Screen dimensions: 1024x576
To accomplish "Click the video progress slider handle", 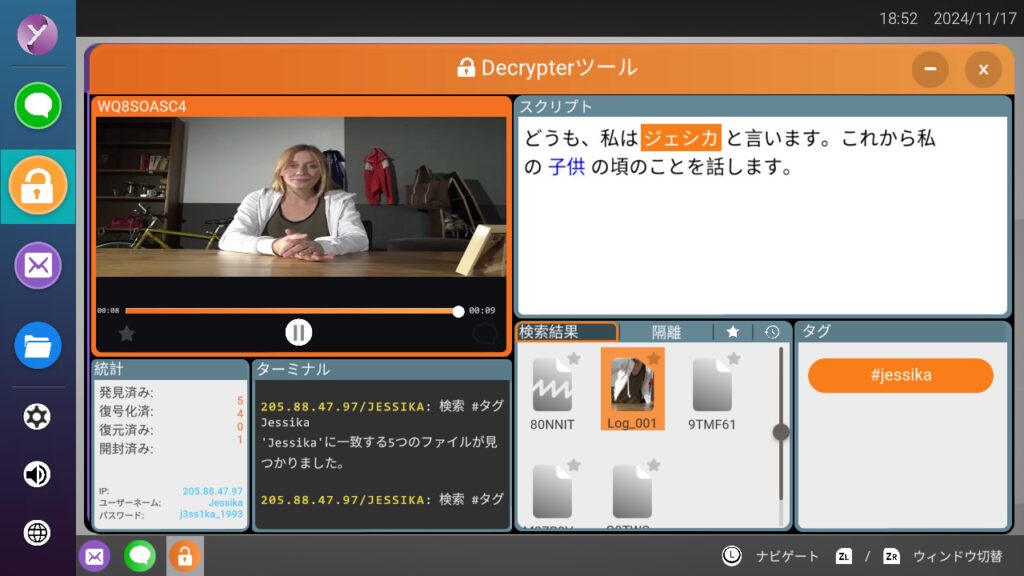I will tap(458, 312).
